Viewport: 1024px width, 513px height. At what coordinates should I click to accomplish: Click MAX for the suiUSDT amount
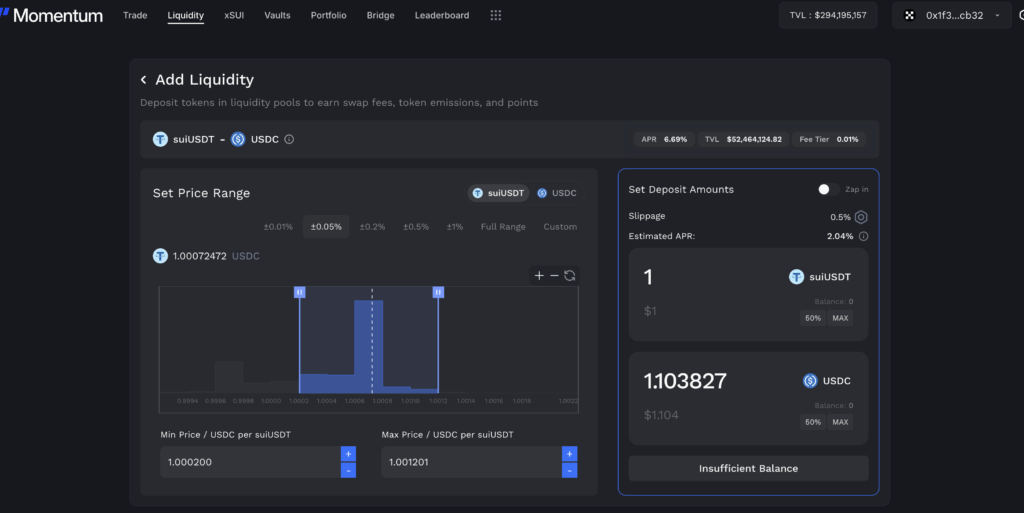point(840,318)
